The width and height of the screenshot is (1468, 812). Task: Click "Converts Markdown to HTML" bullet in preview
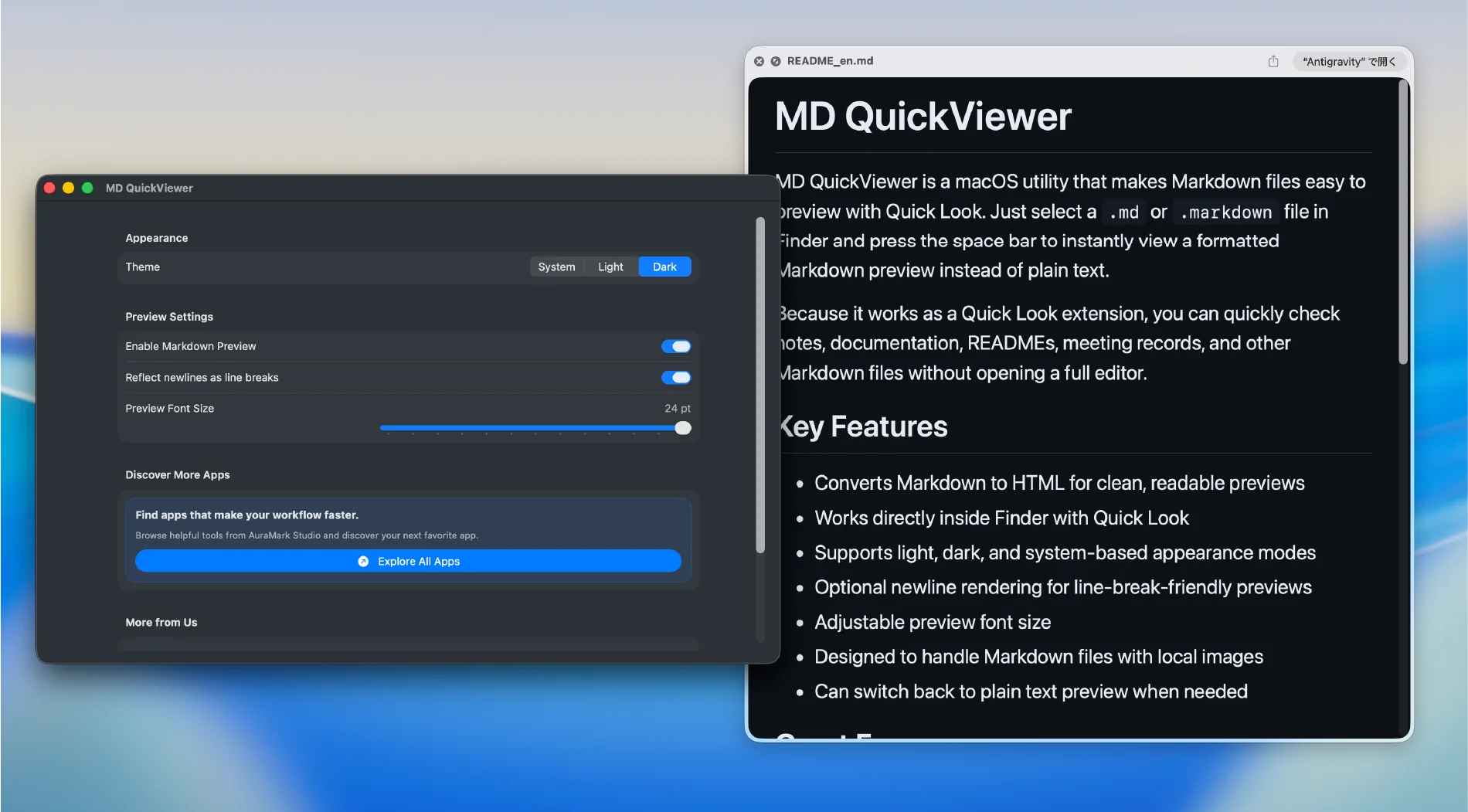[x=1059, y=483]
